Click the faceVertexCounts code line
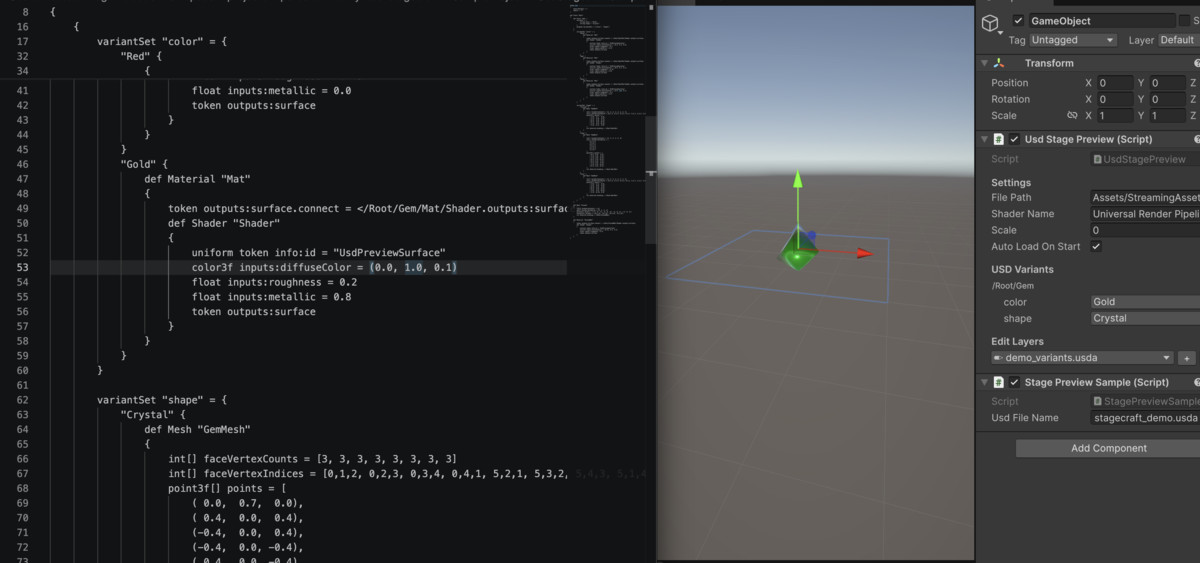The image size is (1200, 563). click(x=312, y=459)
